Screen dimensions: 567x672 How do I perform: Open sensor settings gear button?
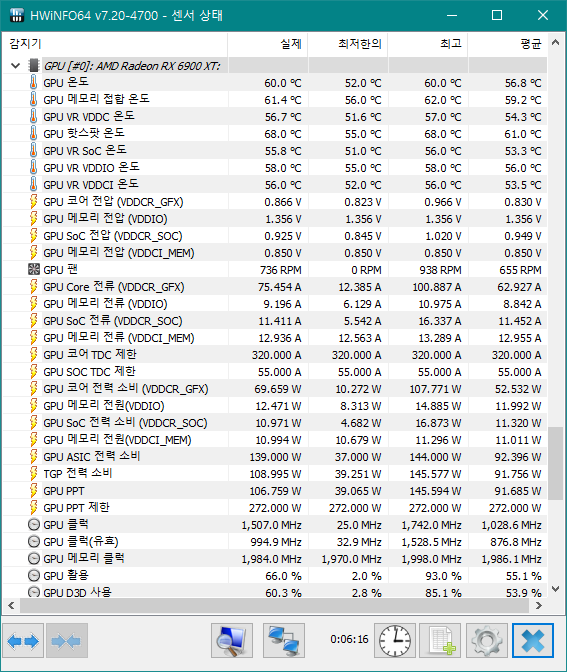(x=487, y=641)
